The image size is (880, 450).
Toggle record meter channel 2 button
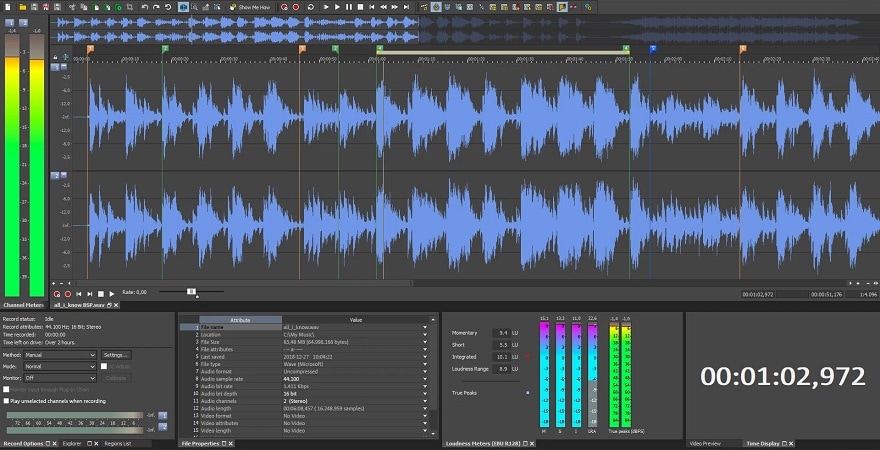[x=163, y=427]
